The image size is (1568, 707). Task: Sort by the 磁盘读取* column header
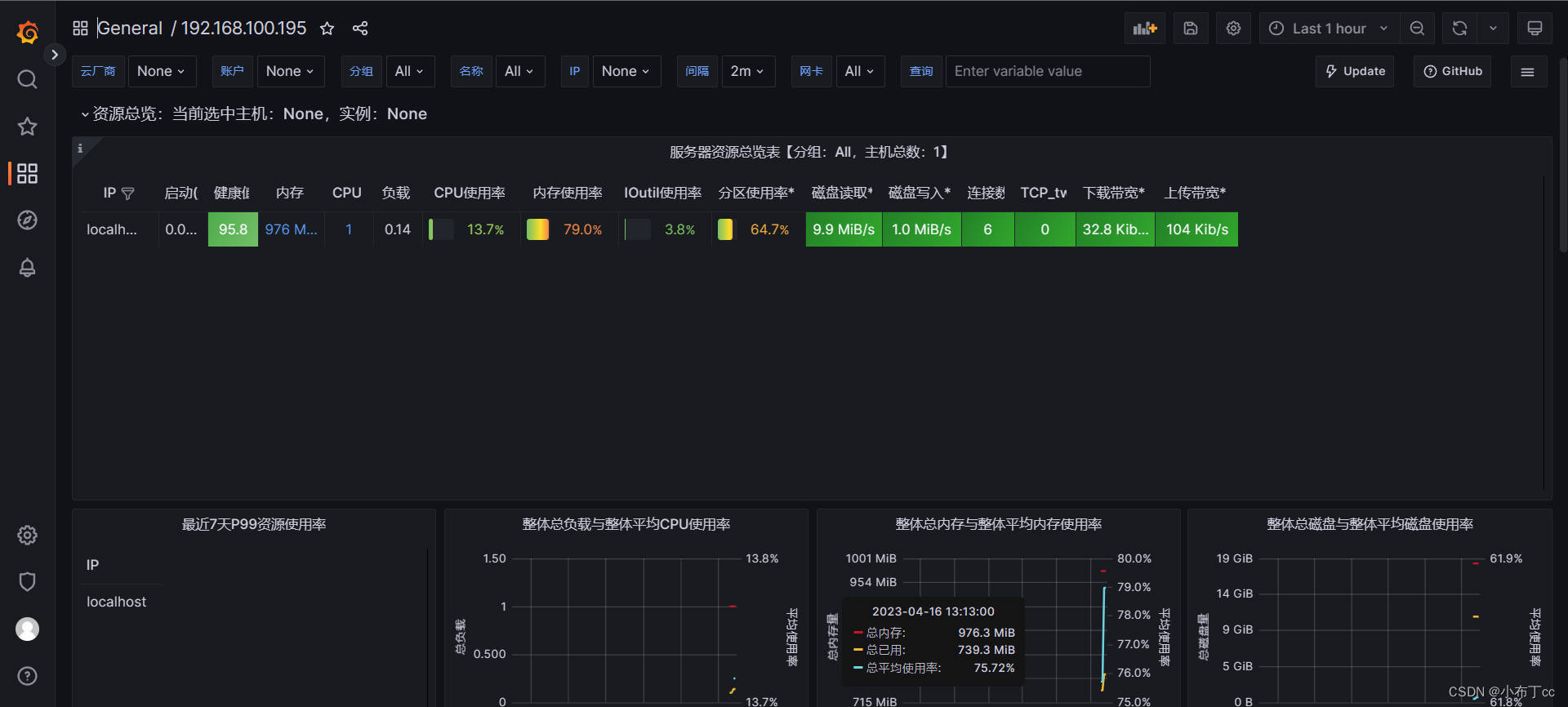click(x=842, y=193)
